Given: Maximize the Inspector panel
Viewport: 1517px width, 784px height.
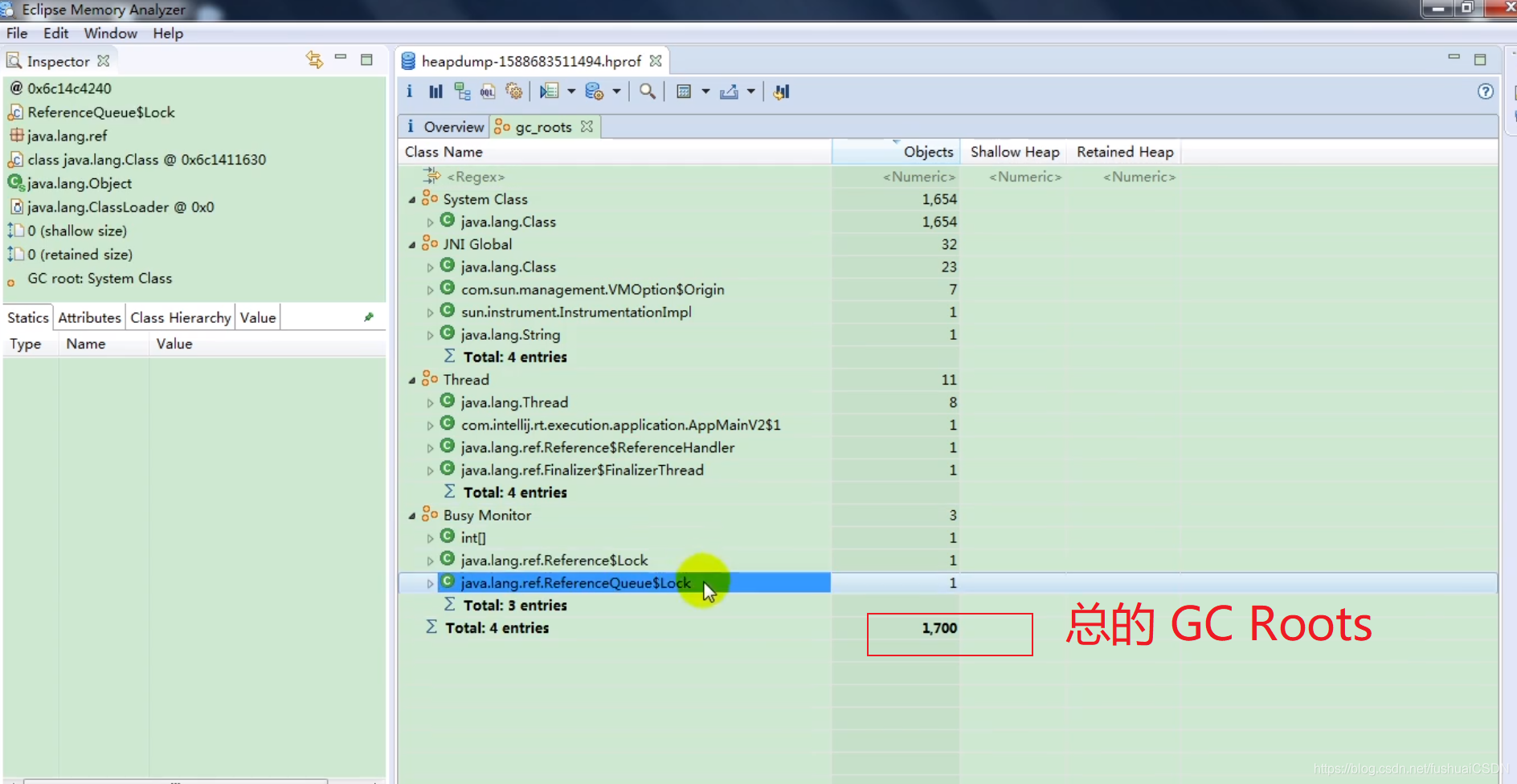Looking at the screenshot, I should 367,59.
